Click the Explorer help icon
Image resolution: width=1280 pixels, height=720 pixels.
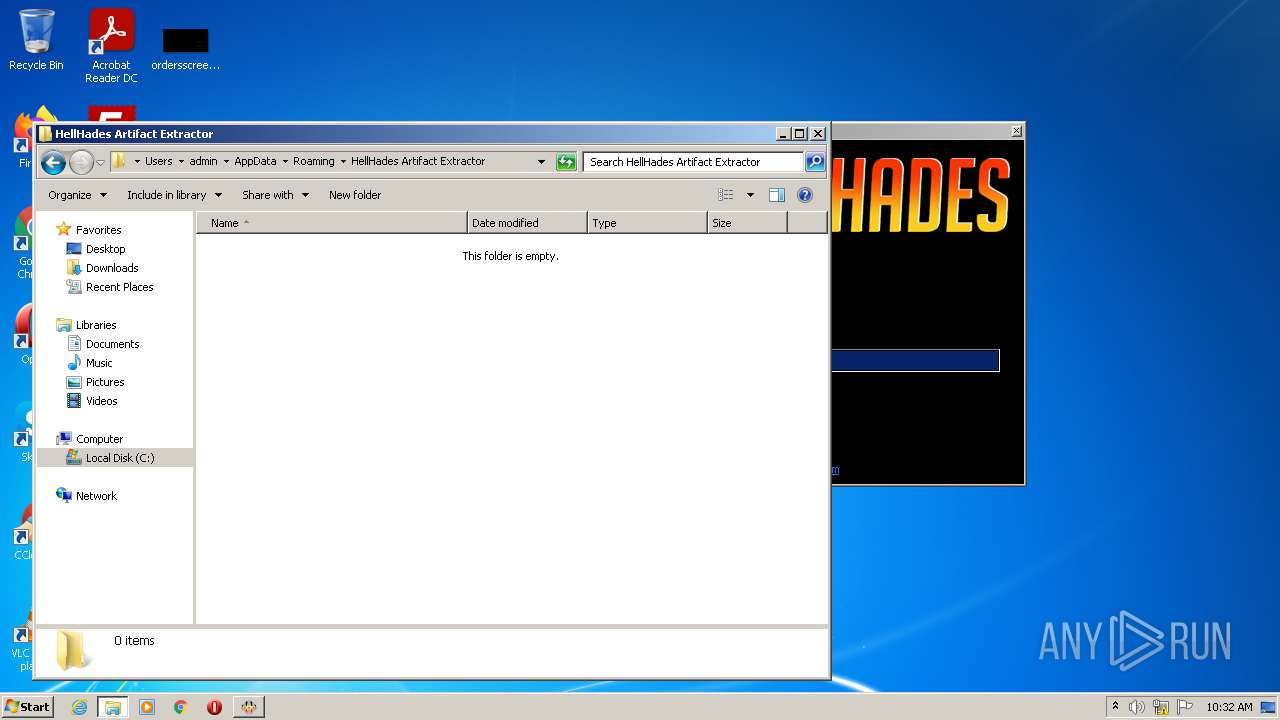tap(805, 195)
